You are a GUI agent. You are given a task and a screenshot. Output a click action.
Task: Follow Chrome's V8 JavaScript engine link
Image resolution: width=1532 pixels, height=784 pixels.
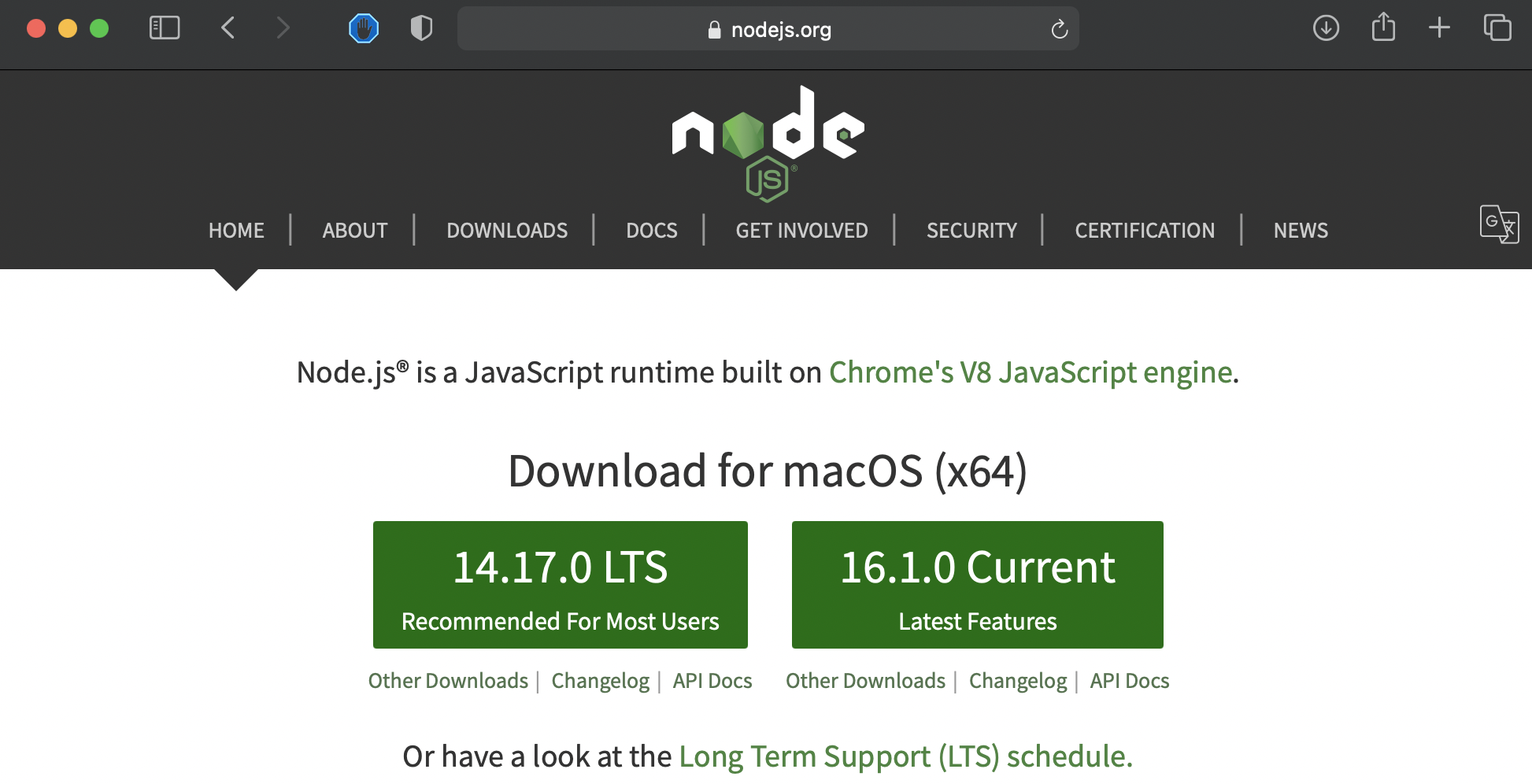pyautogui.click(x=1031, y=372)
